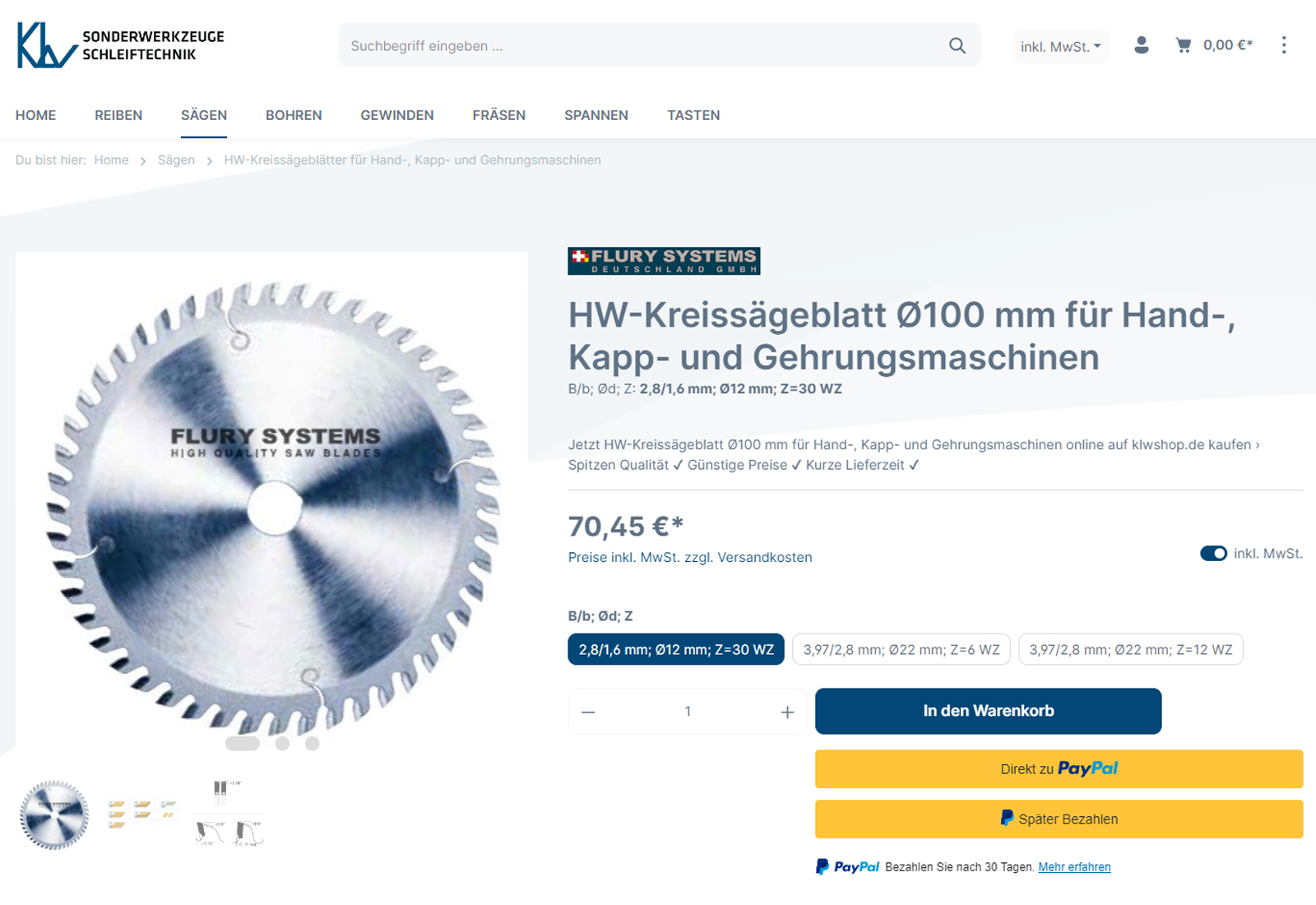This screenshot has height=905, width=1316.
Task: Open the user account icon
Action: pyautogui.click(x=1141, y=45)
